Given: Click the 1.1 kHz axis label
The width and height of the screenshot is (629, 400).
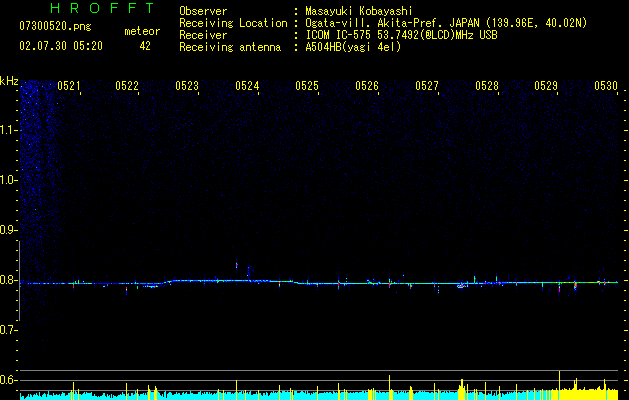Looking at the screenshot, I should point(9,130).
